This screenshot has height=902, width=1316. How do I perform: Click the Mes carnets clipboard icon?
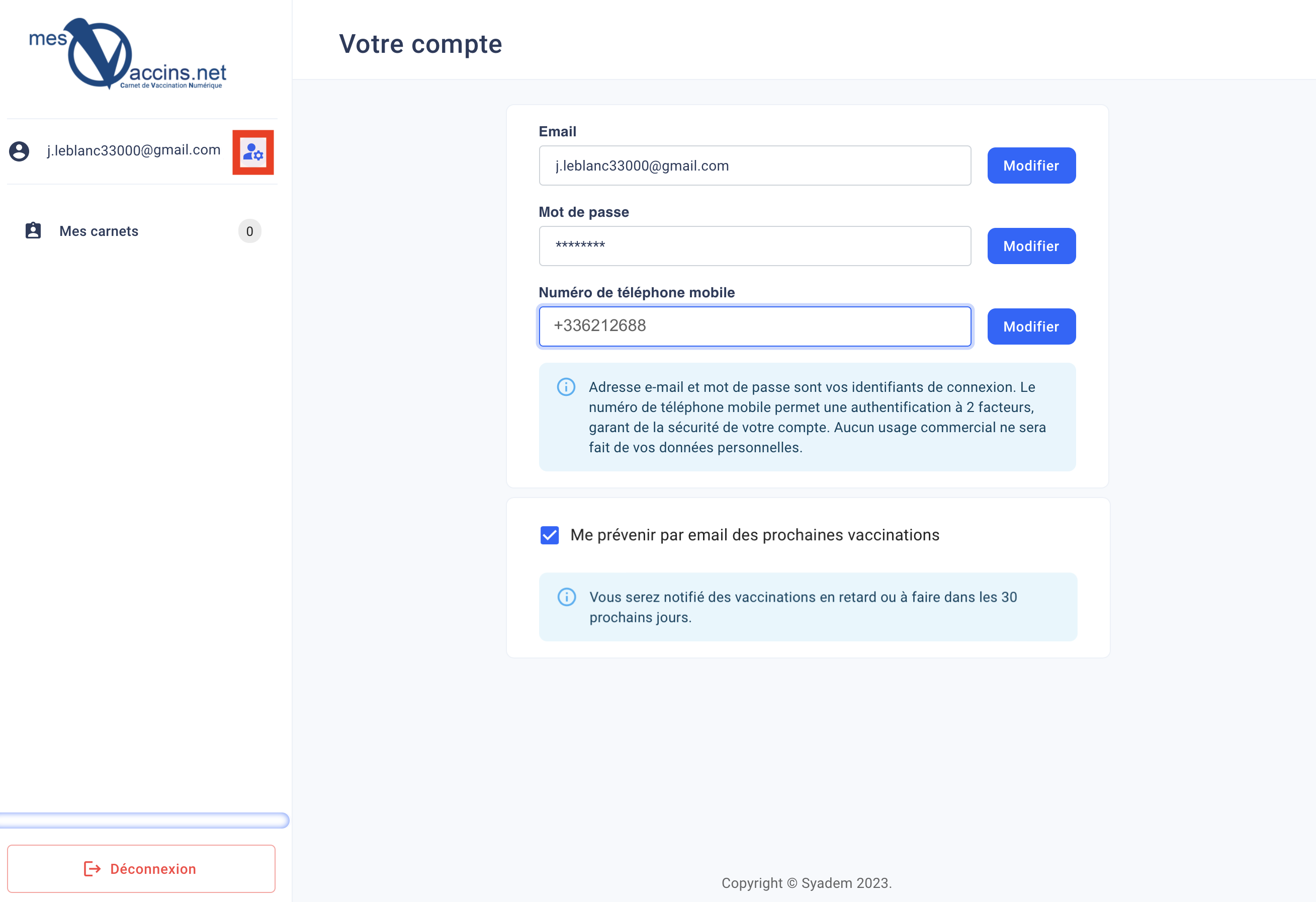tap(33, 230)
